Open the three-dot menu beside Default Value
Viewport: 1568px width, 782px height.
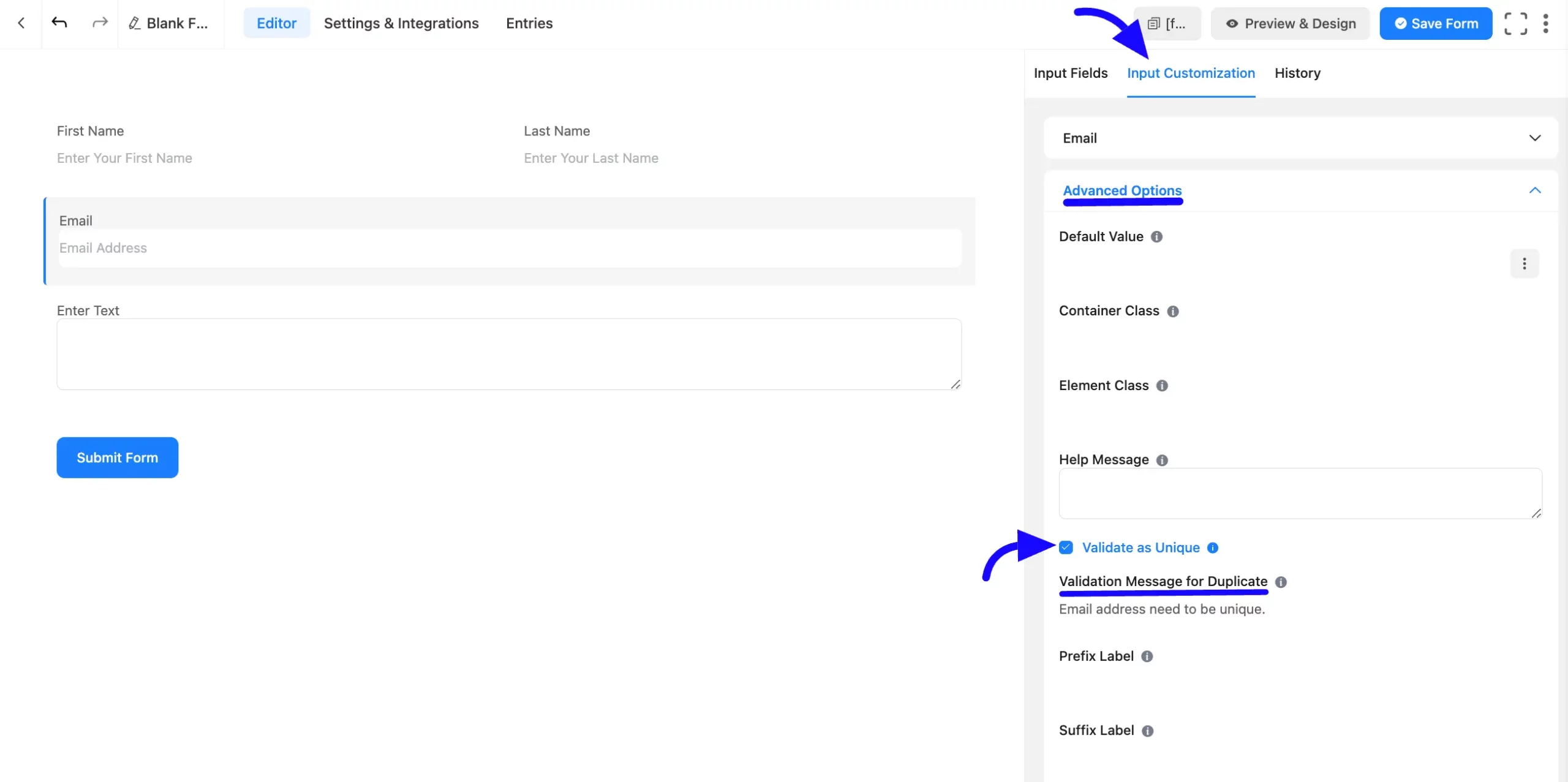pos(1525,263)
